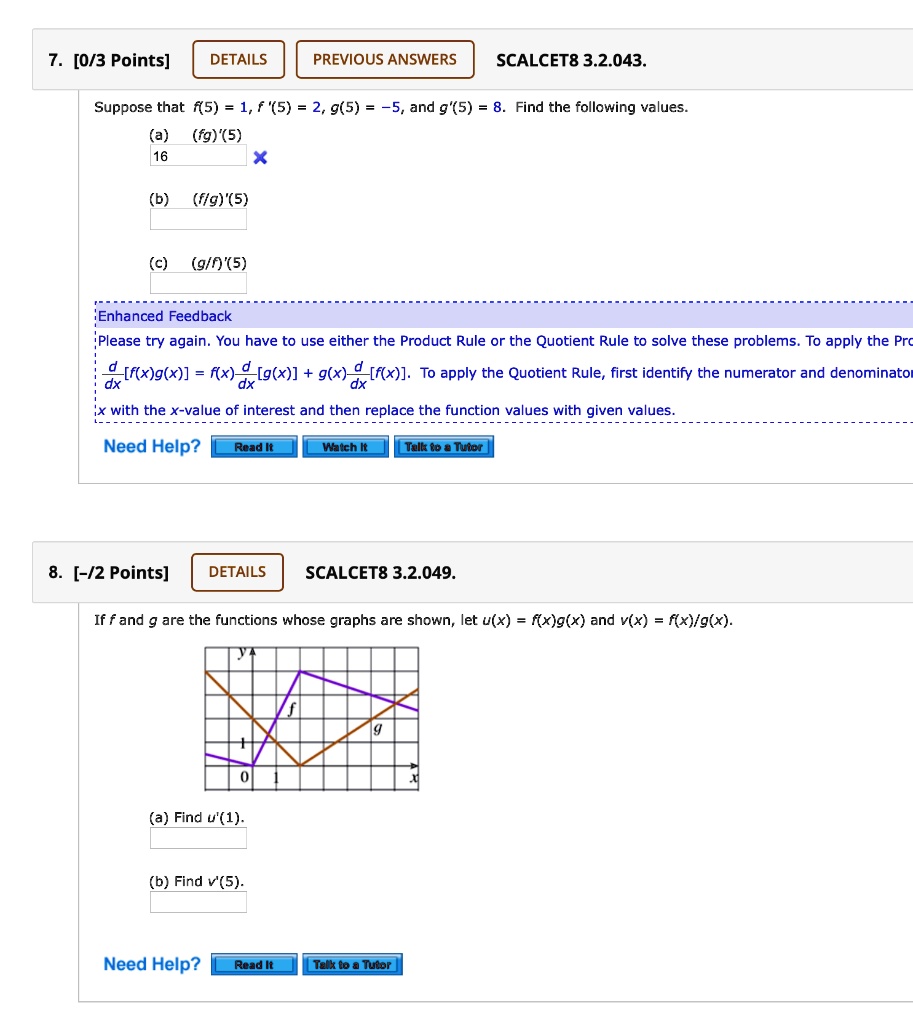Select the answer field for (f/g)'(5)
The image size is (913, 1024).
[197, 220]
